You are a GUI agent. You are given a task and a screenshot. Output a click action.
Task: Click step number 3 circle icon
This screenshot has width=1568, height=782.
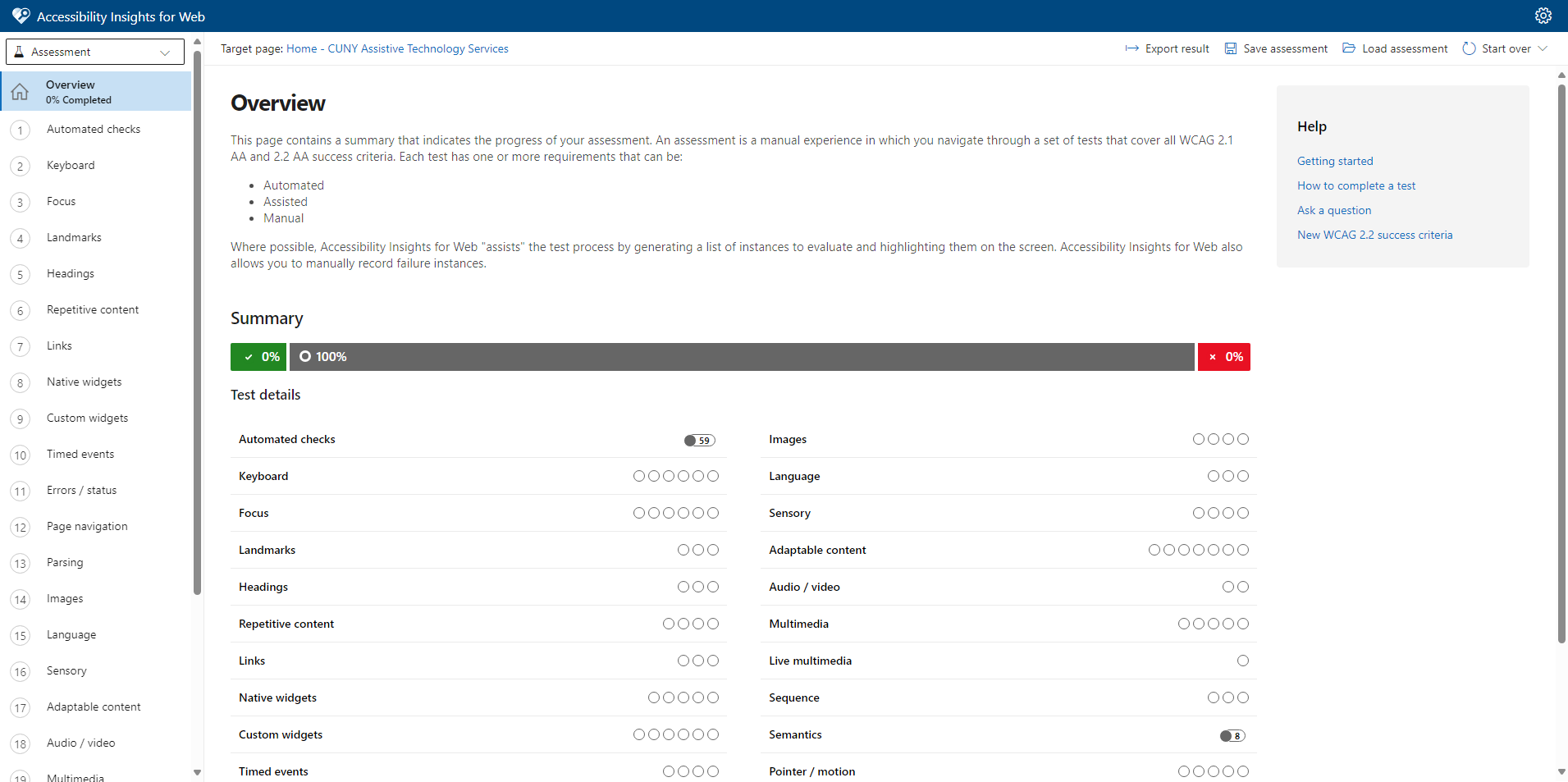pyautogui.click(x=21, y=202)
